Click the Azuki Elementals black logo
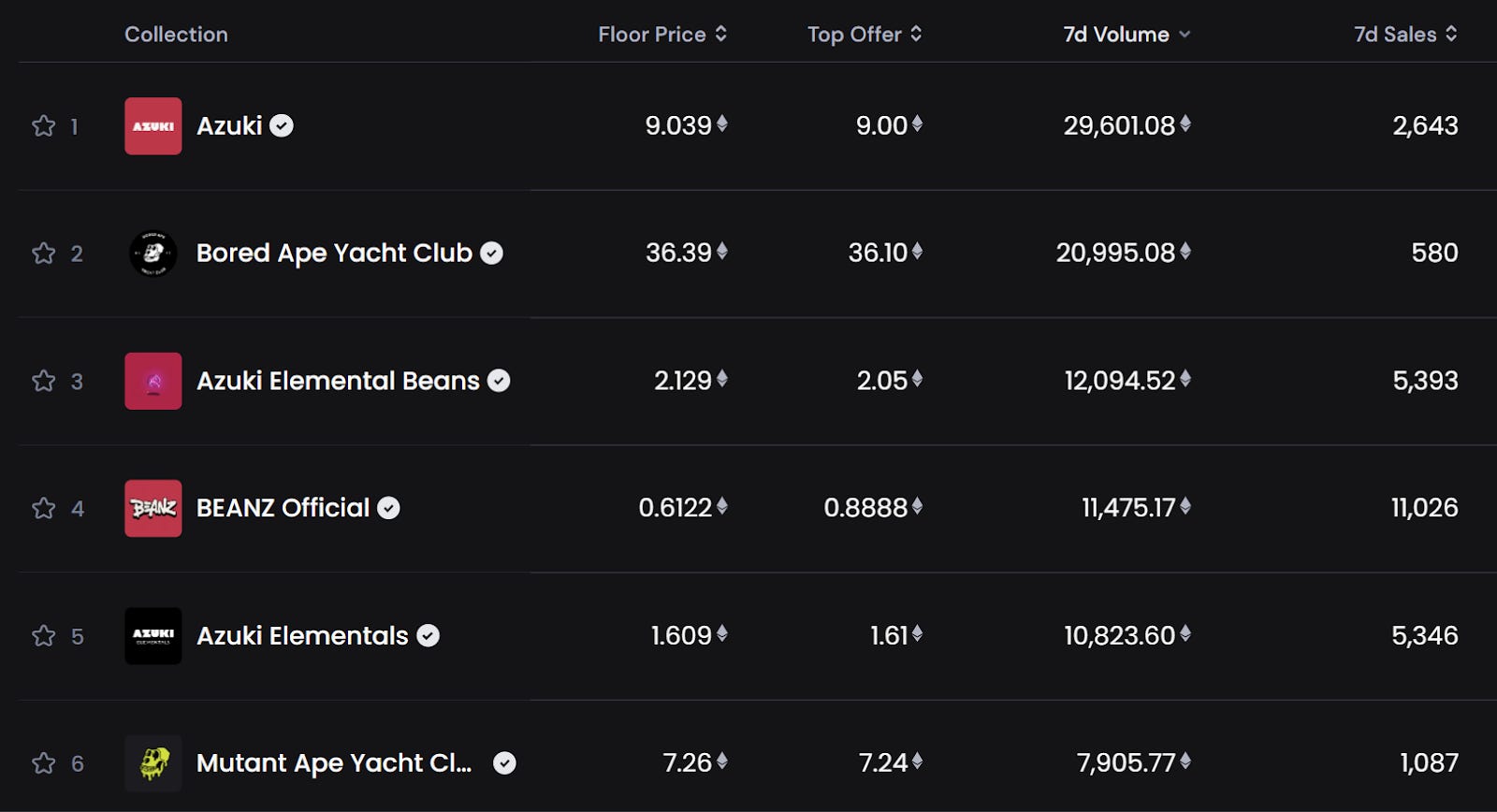This screenshot has height=812, width=1497. (x=153, y=636)
